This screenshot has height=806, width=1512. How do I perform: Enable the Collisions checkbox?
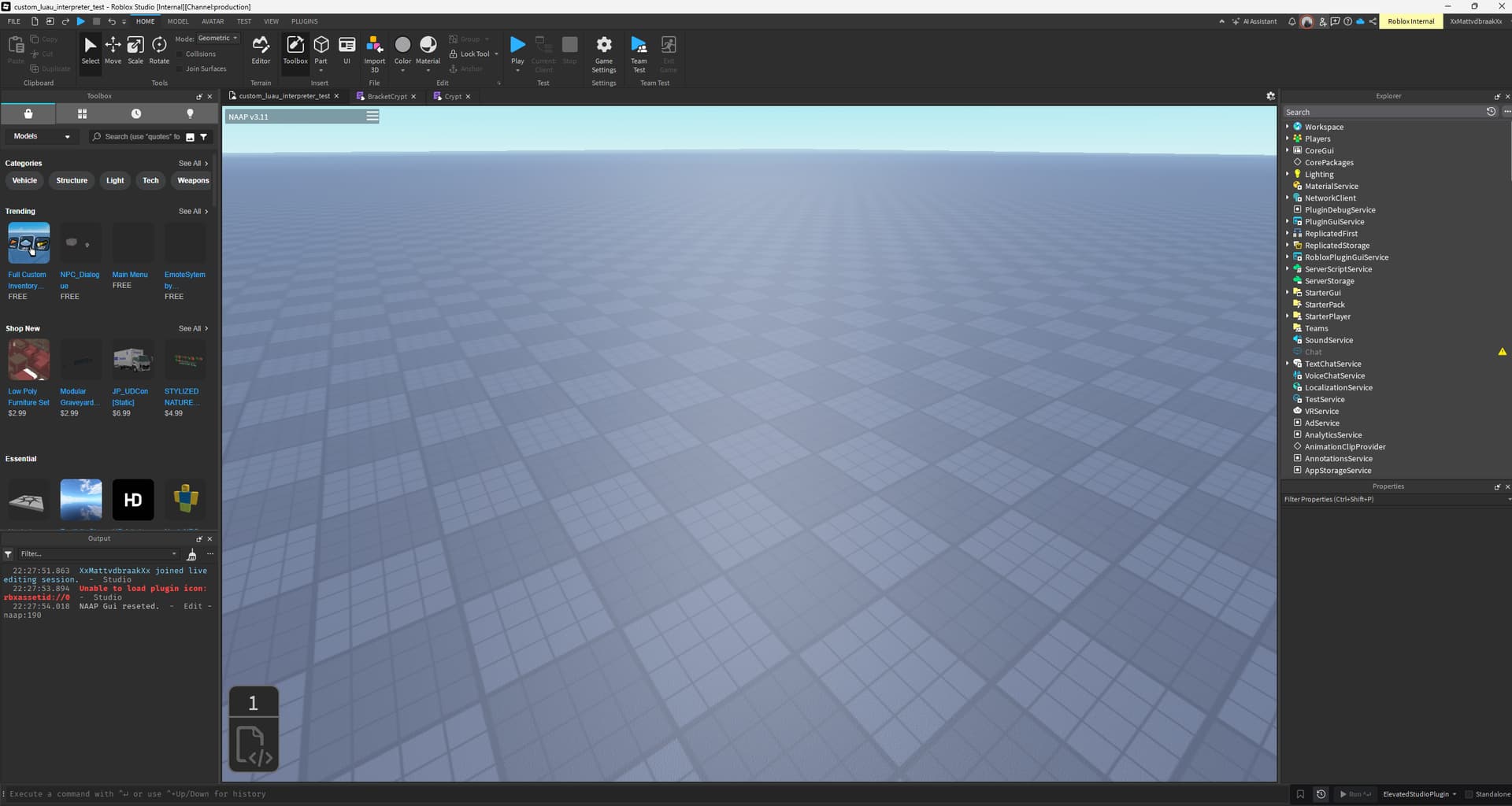[183, 54]
